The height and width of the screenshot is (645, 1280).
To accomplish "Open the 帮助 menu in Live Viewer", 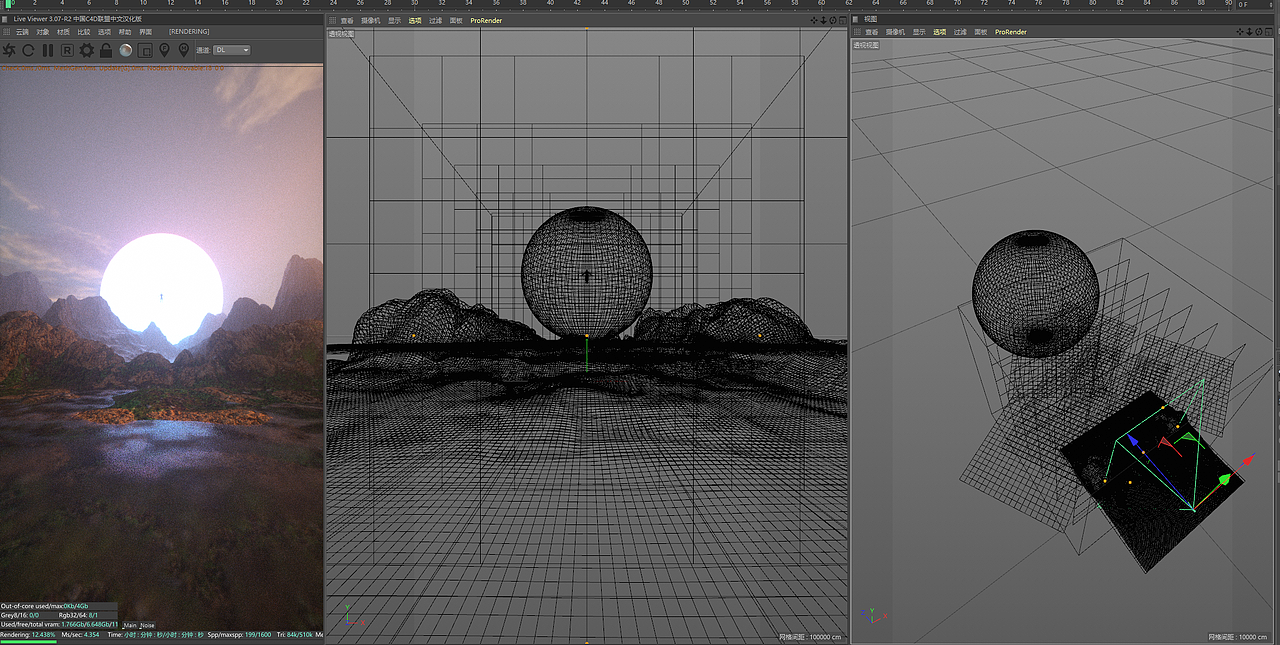I will [x=125, y=32].
